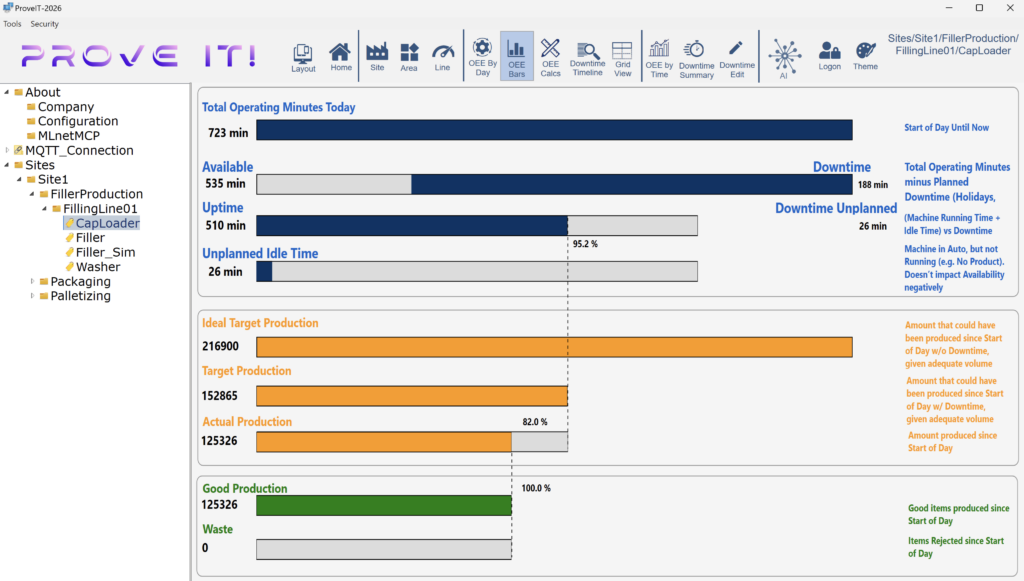Open the Line gauge icon
Image resolution: width=1024 pixels, height=581 pixels.
[x=442, y=56]
